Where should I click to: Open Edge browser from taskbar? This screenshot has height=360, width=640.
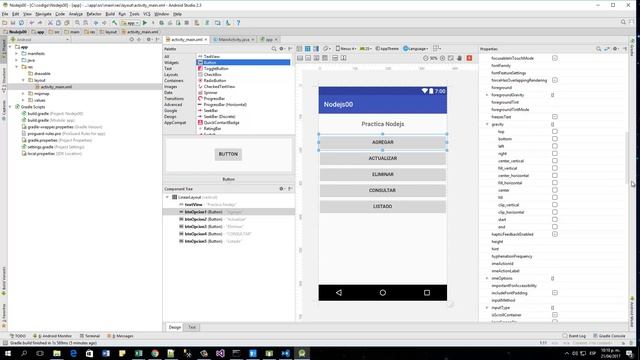tap(73, 353)
